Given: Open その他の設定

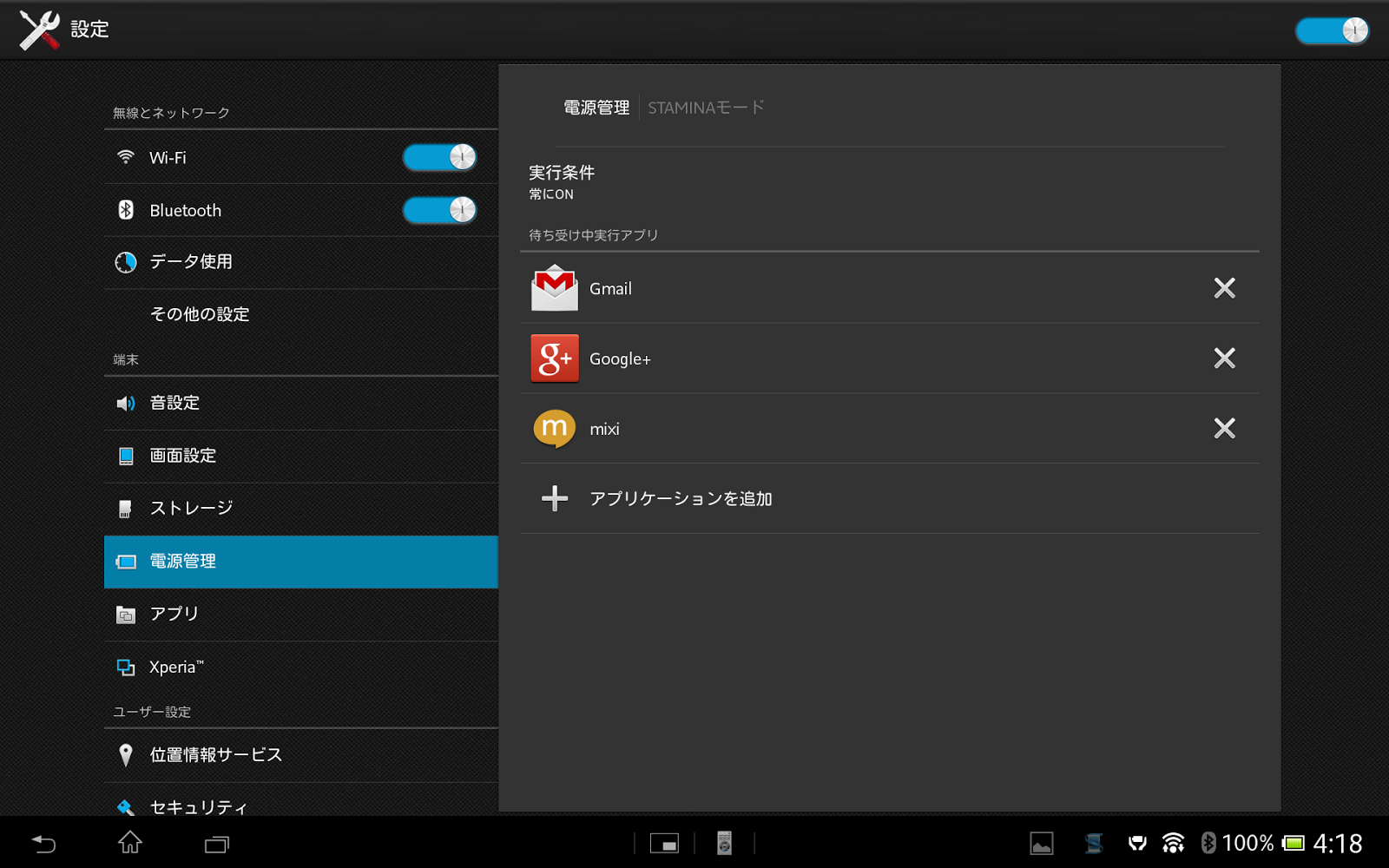Looking at the screenshot, I should [300, 314].
